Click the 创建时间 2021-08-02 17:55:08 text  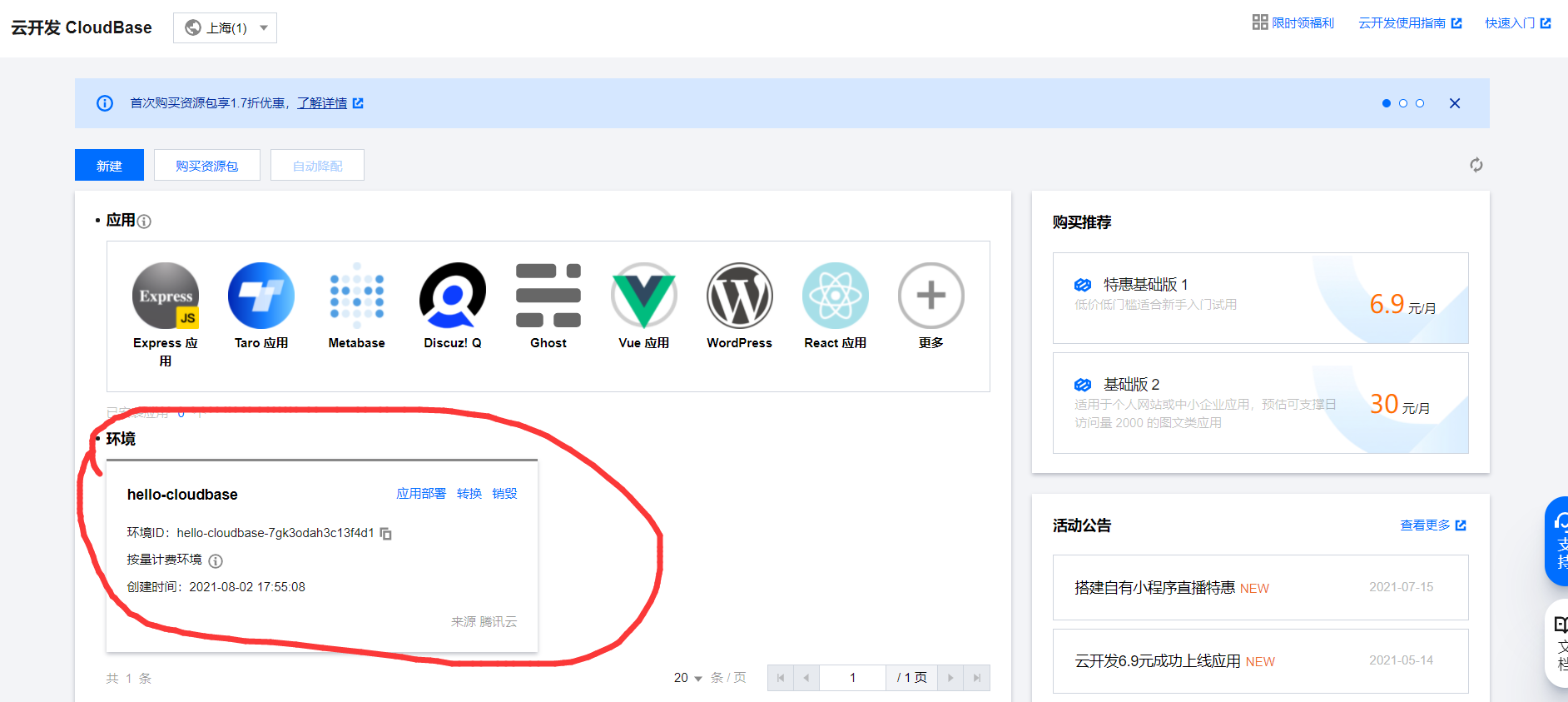pos(216,587)
